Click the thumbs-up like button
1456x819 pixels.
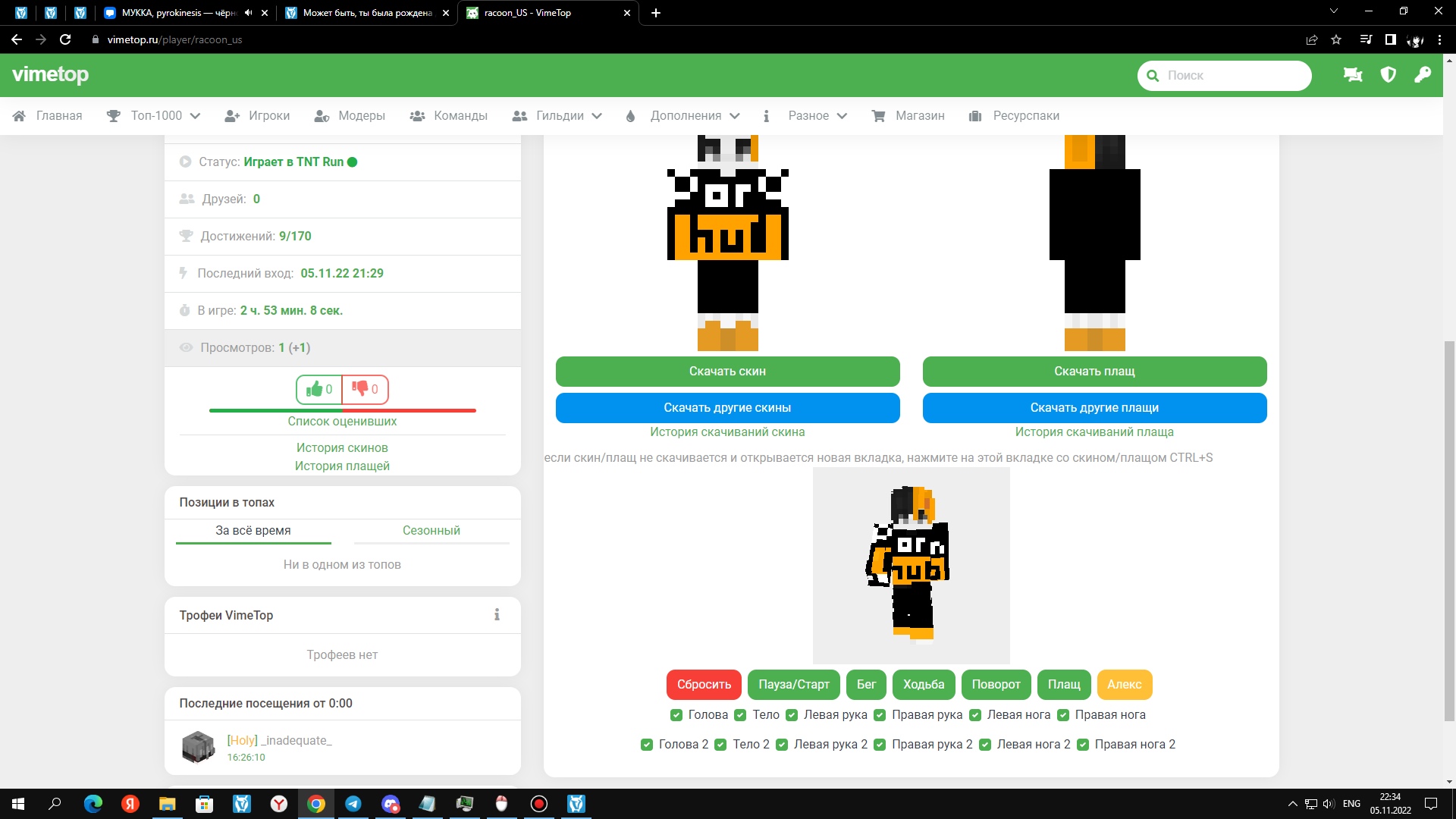point(318,389)
